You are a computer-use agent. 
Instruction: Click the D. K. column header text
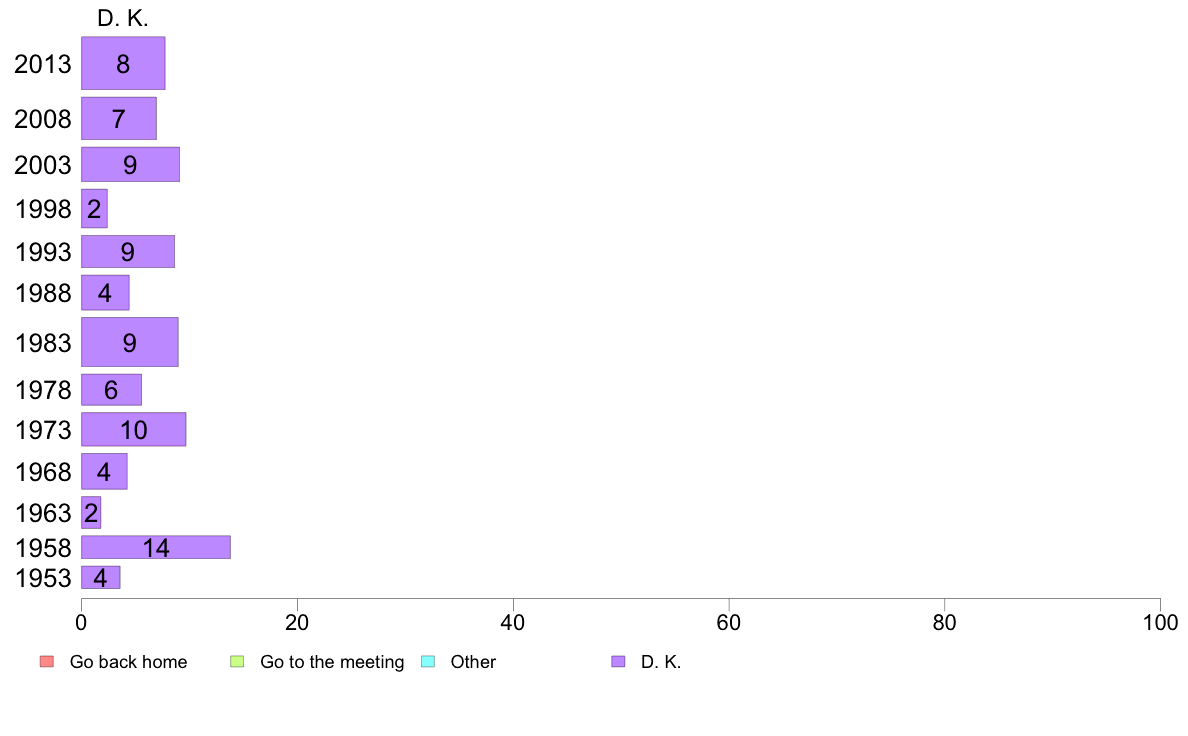tap(123, 18)
